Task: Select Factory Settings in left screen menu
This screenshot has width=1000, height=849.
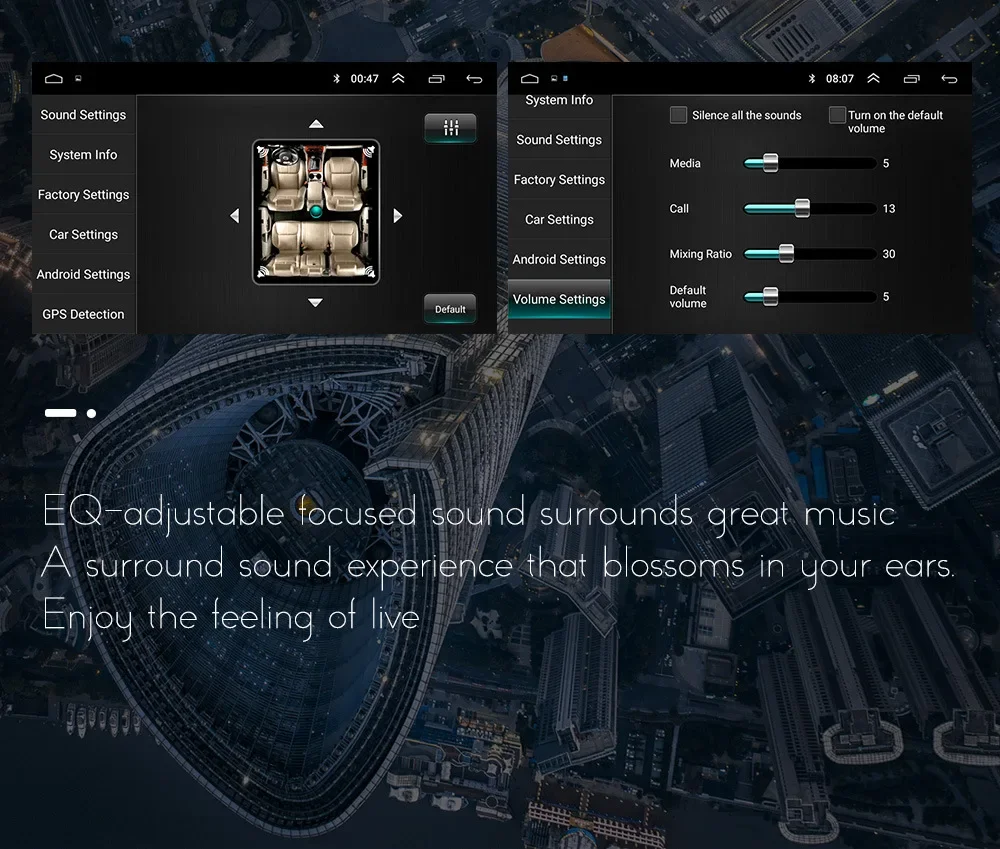Action: tap(84, 195)
